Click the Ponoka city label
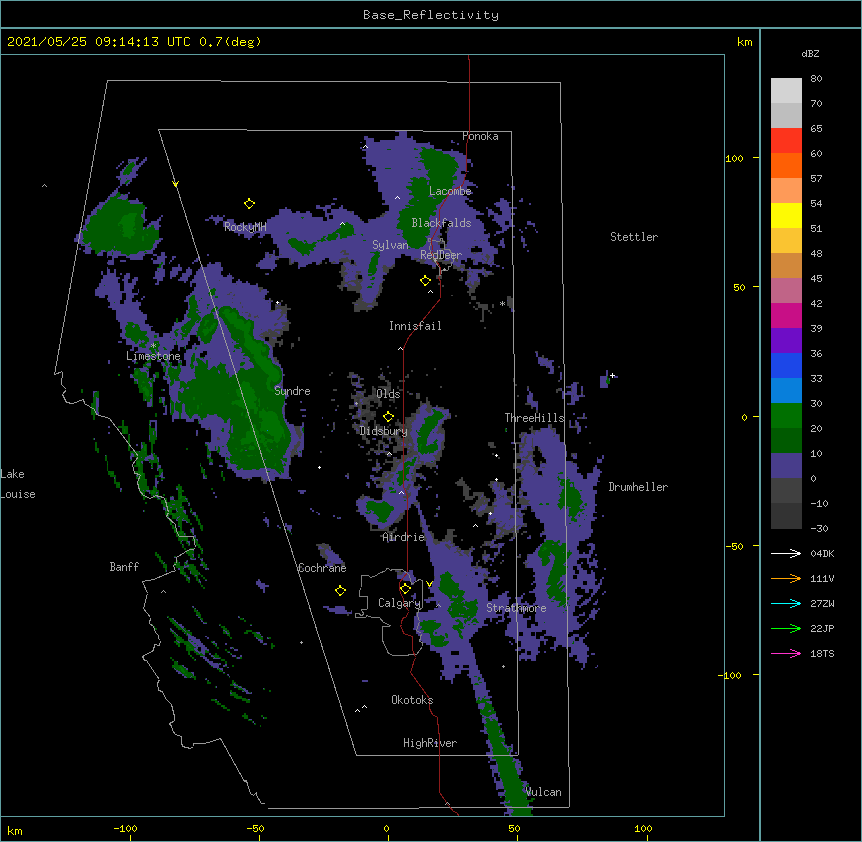 [x=480, y=136]
